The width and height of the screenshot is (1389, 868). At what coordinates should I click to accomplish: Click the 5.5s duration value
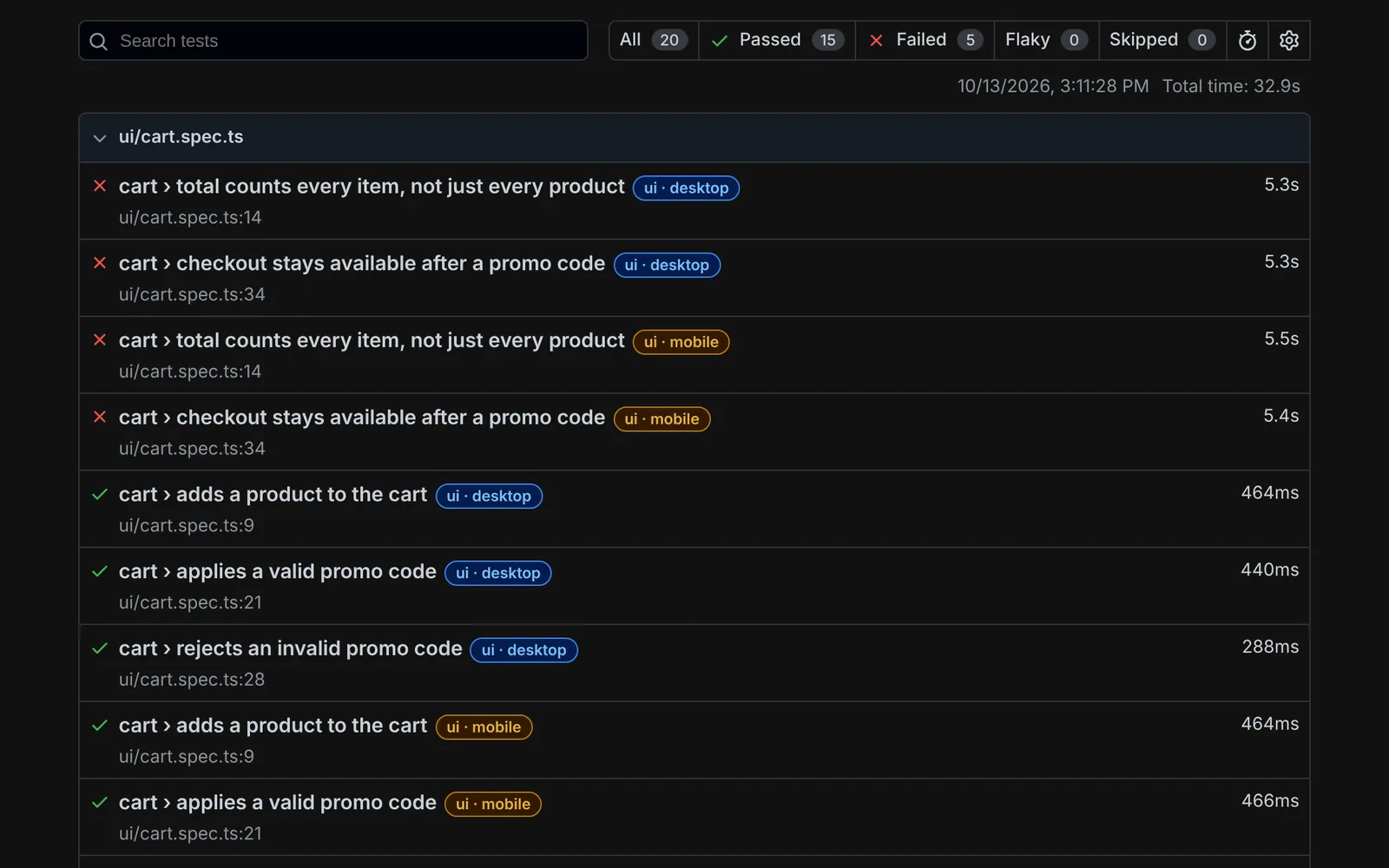tap(1281, 339)
